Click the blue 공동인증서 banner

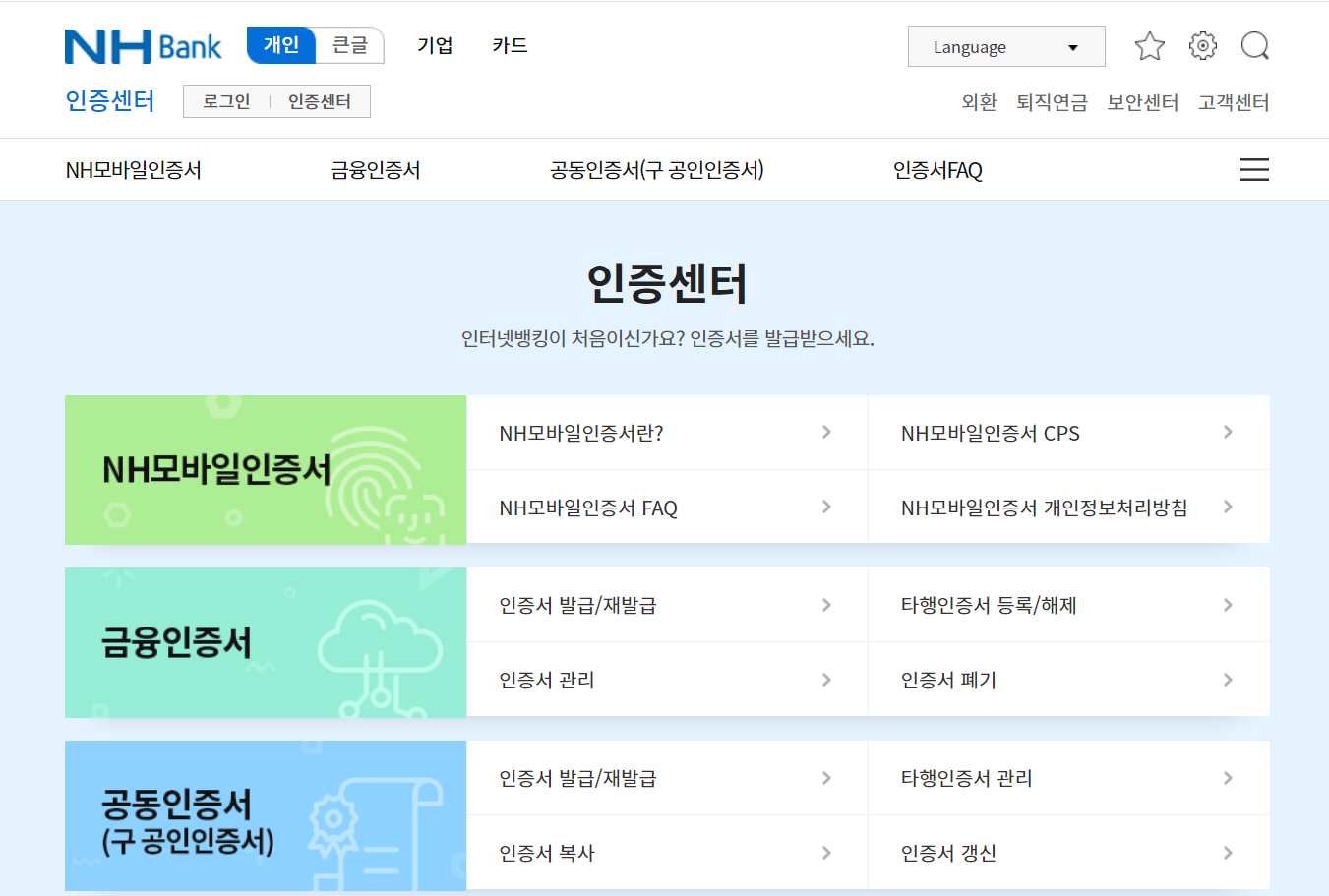click(x=265, y=815)
